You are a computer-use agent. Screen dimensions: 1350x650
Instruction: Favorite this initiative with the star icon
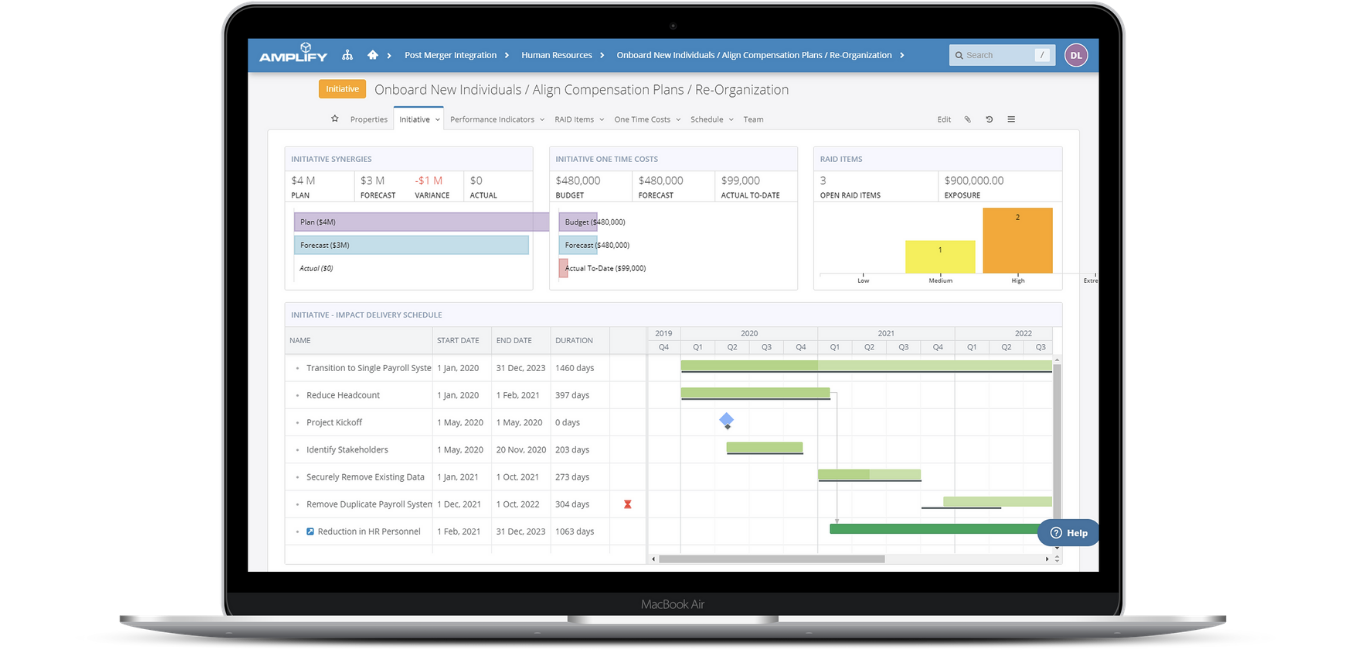335,119
